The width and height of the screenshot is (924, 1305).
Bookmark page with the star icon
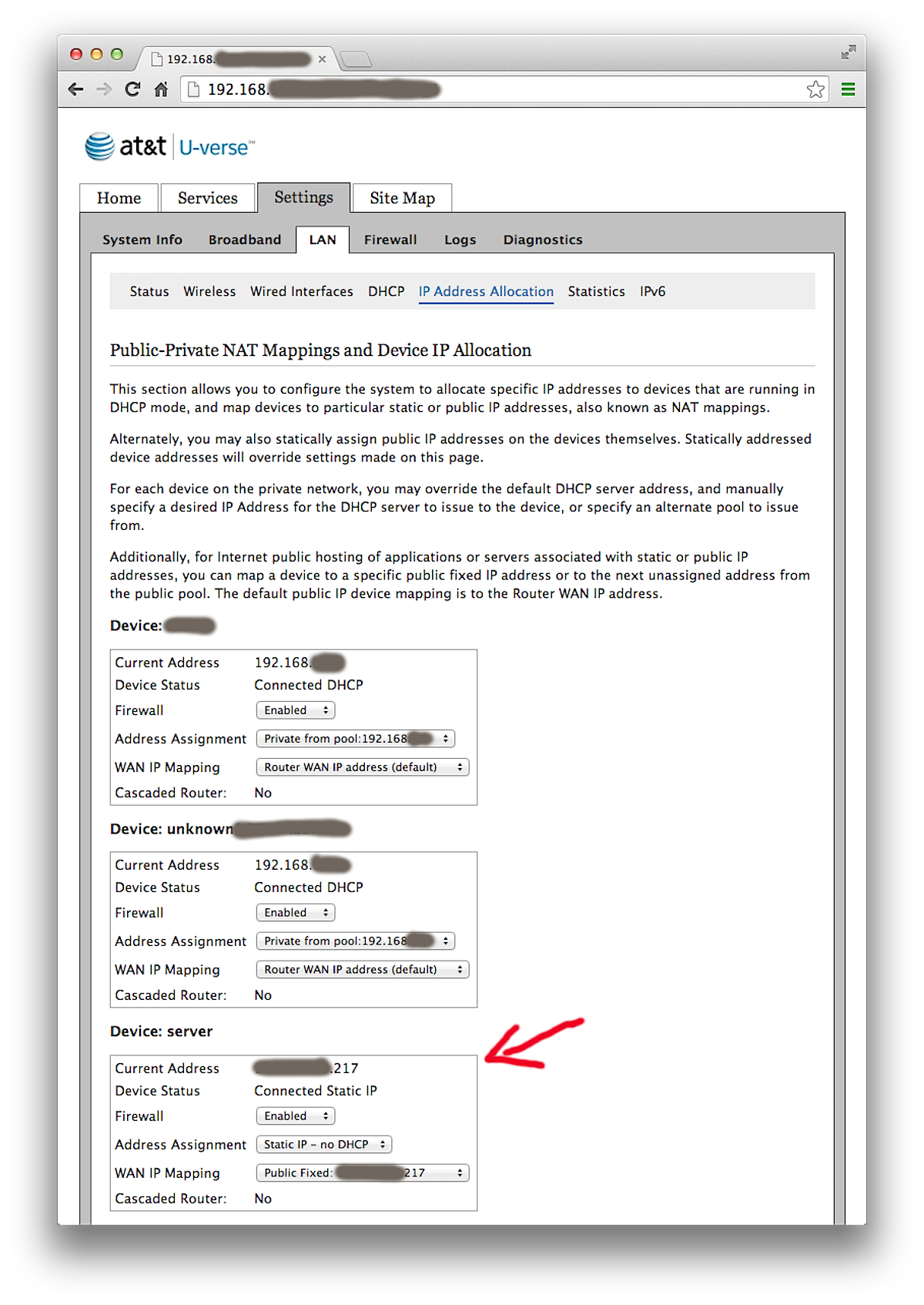pos(815,89)
